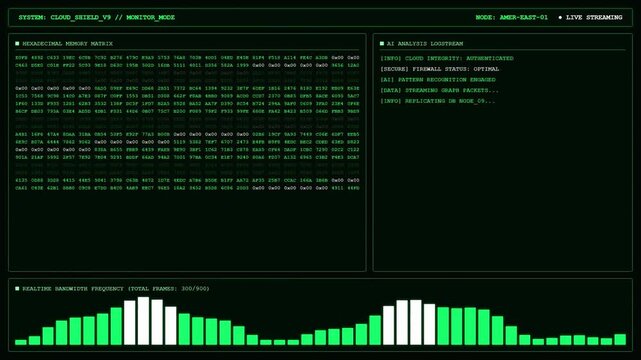This screenshot has width=641, height=360.
Task: Click the last green bar of bandwidth chart
Action: (620, 340)
